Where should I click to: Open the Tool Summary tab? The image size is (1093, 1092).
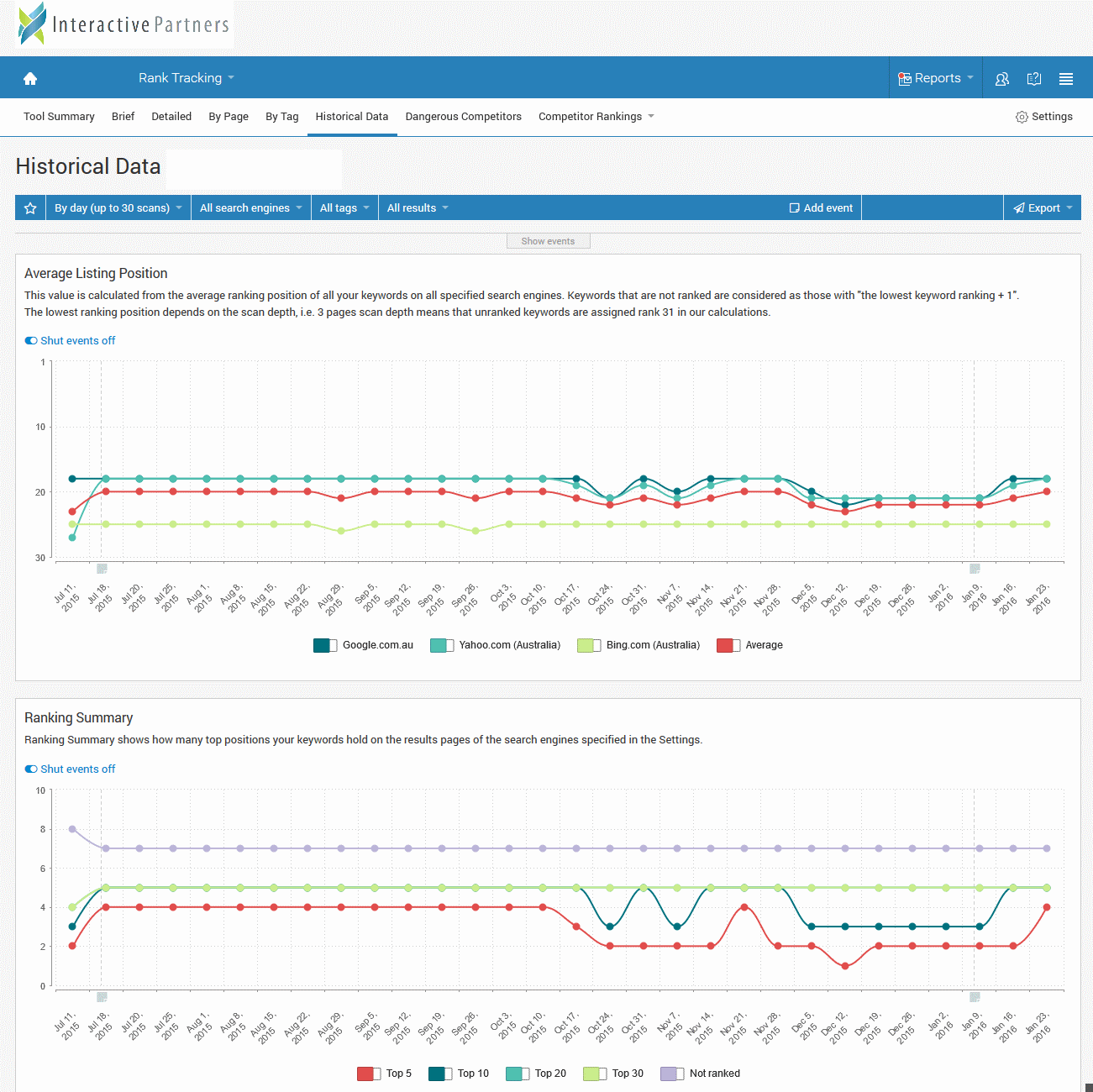(59, 117)
